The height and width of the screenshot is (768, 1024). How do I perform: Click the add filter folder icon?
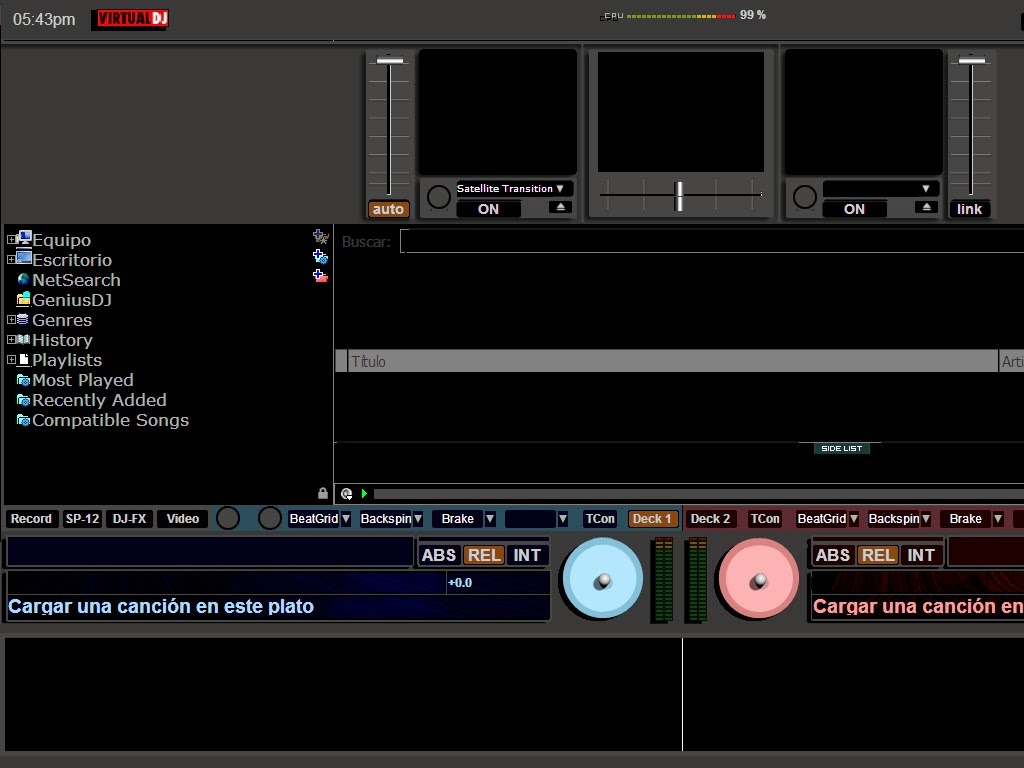coord(320,258)
